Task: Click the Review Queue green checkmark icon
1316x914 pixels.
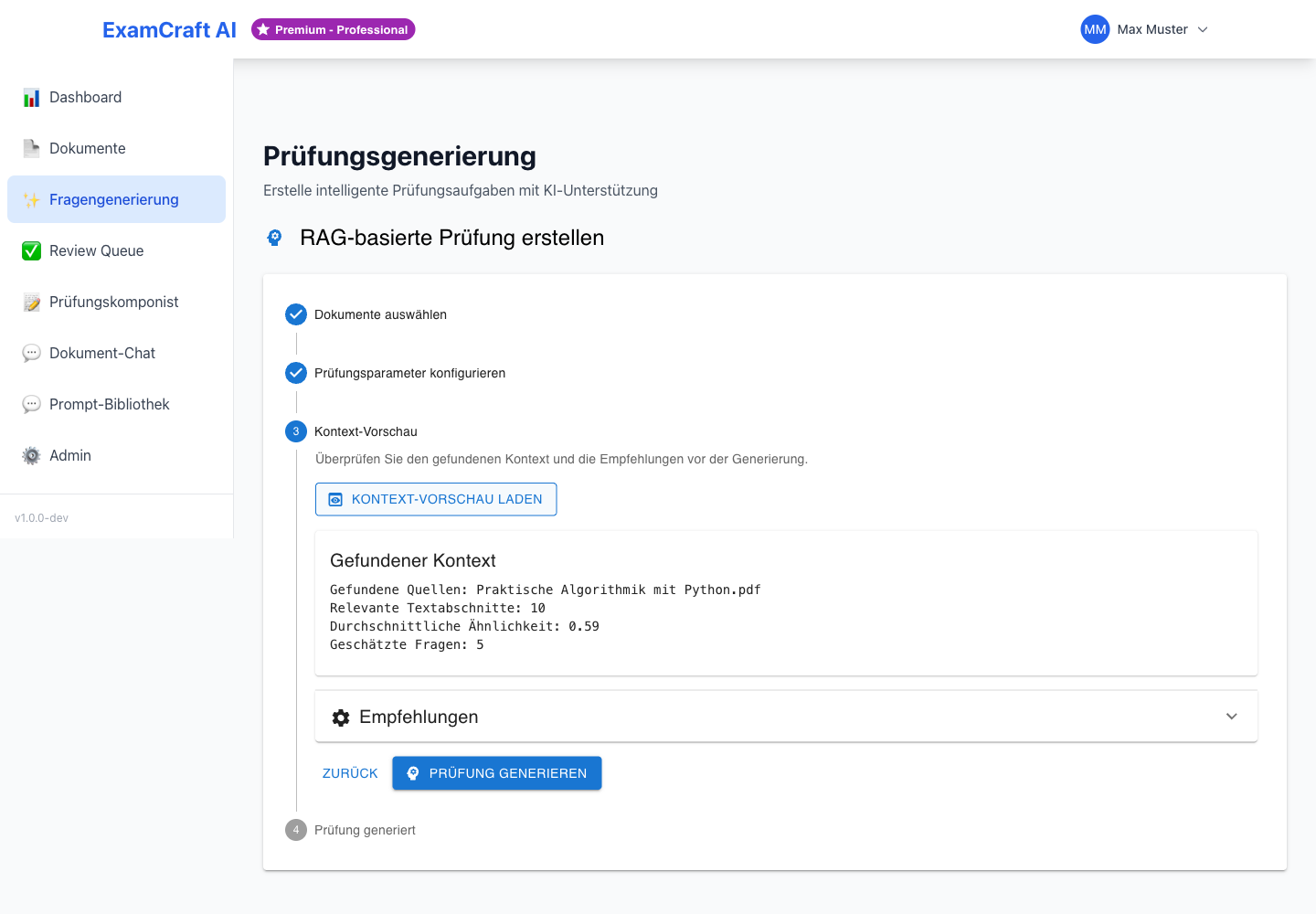Action: click(32, 251)
